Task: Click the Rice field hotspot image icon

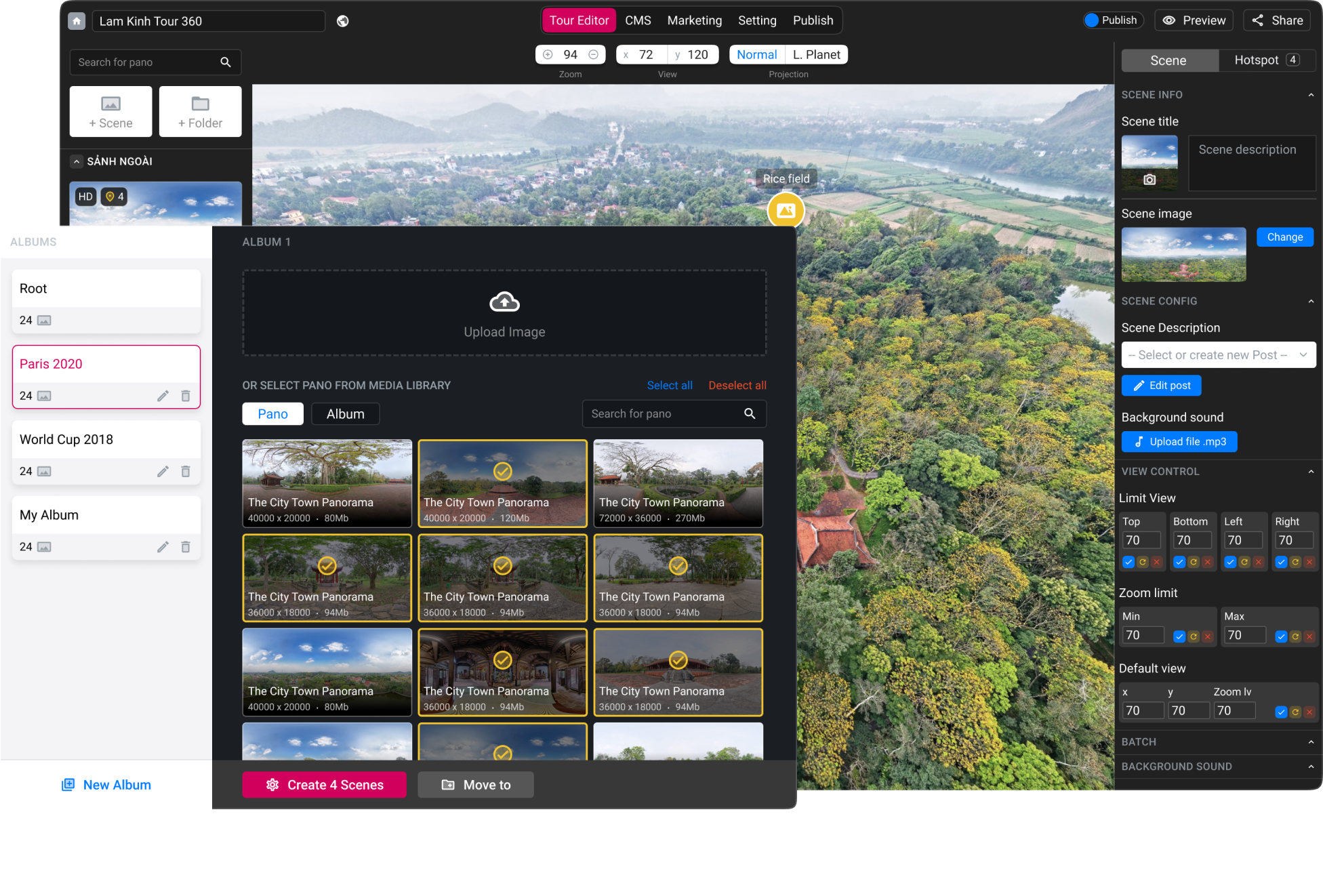Action: tap(786, 211)
